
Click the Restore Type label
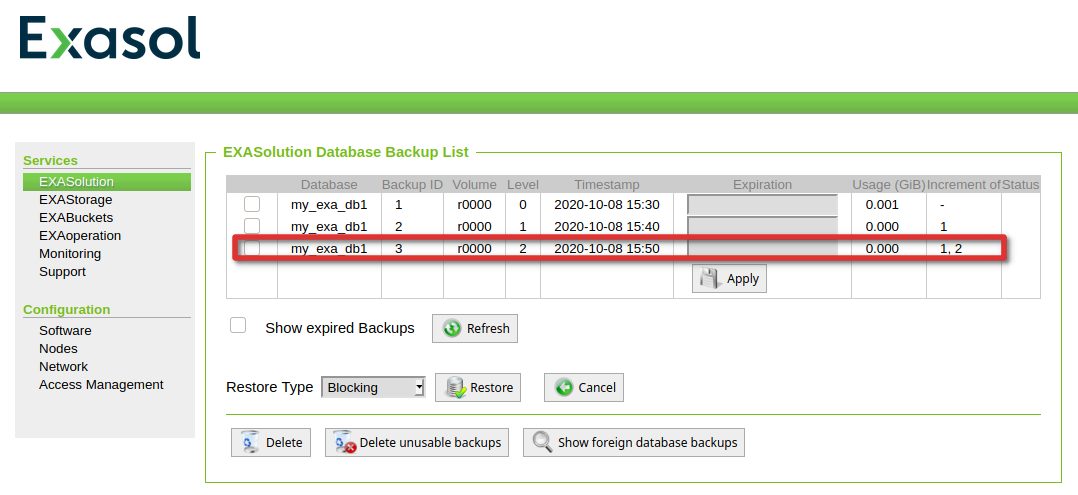[270, 387]
